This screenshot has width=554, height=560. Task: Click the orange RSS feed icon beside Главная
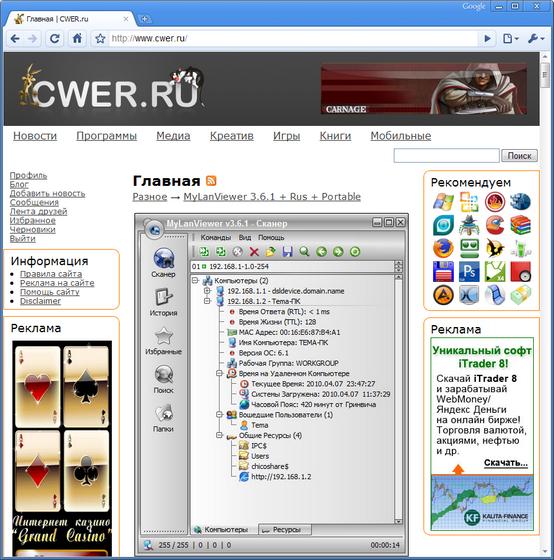[x=211, y=181]
